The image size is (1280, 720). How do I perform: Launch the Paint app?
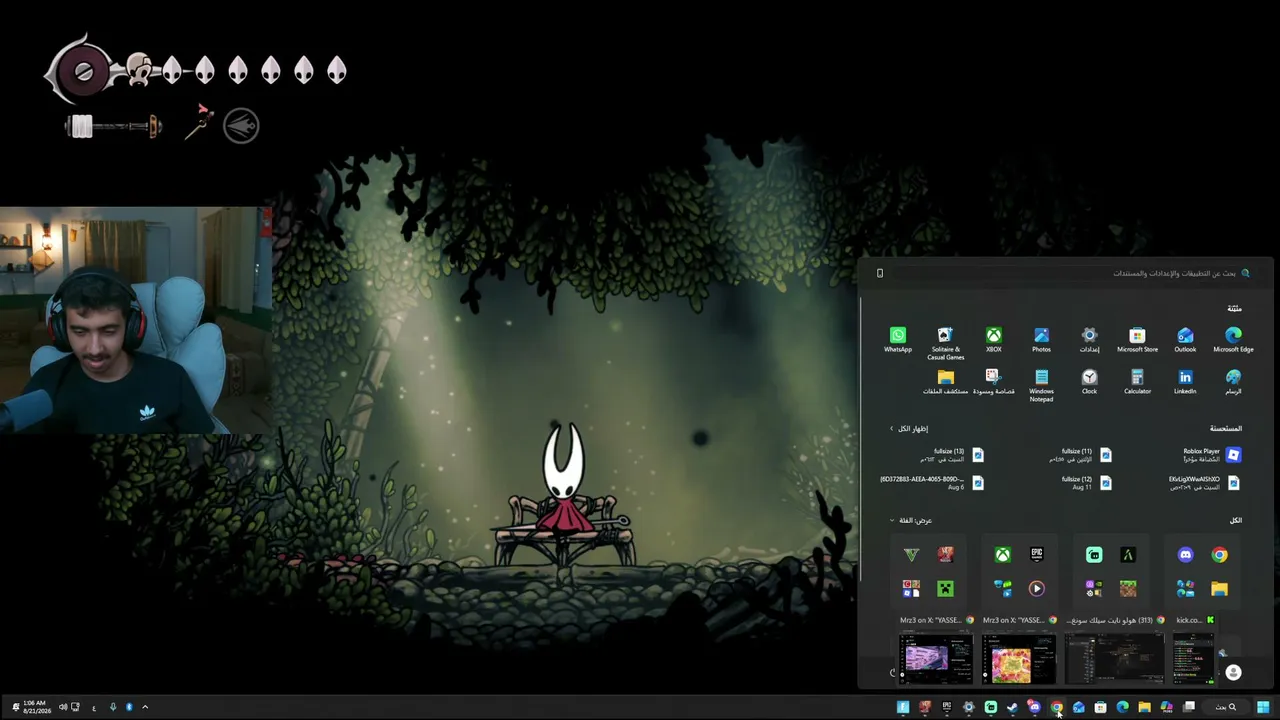point(1233,382)
